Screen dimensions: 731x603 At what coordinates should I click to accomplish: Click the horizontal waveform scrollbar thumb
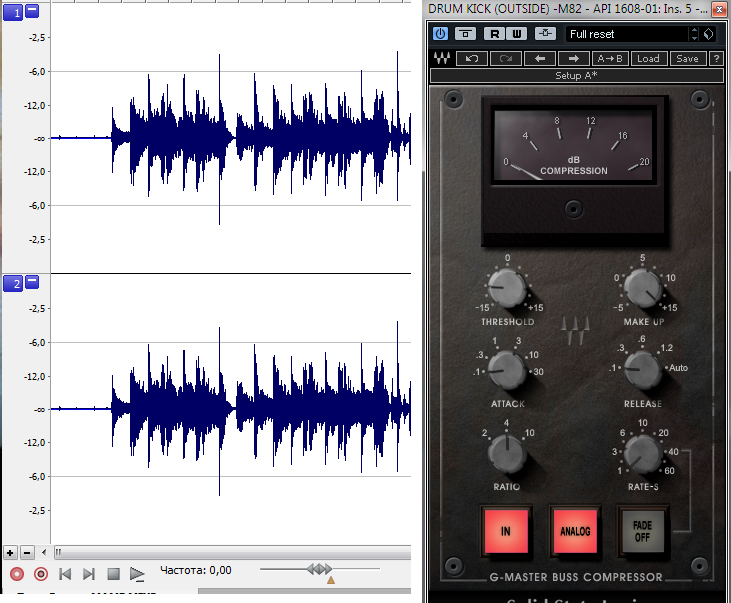click(x=232, y=553)
